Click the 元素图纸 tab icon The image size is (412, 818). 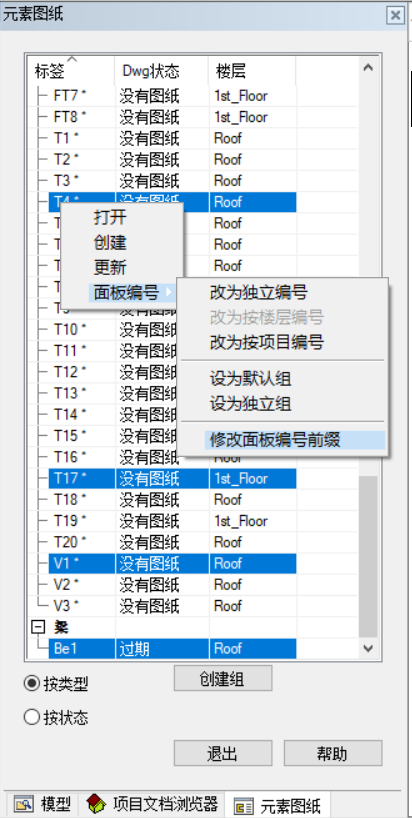point(243,805)
